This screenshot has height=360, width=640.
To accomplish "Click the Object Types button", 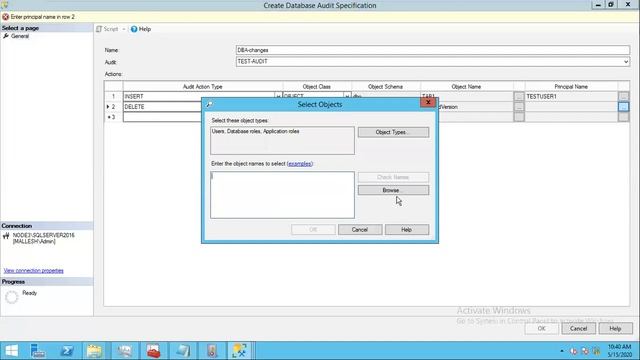I will 393,132.
